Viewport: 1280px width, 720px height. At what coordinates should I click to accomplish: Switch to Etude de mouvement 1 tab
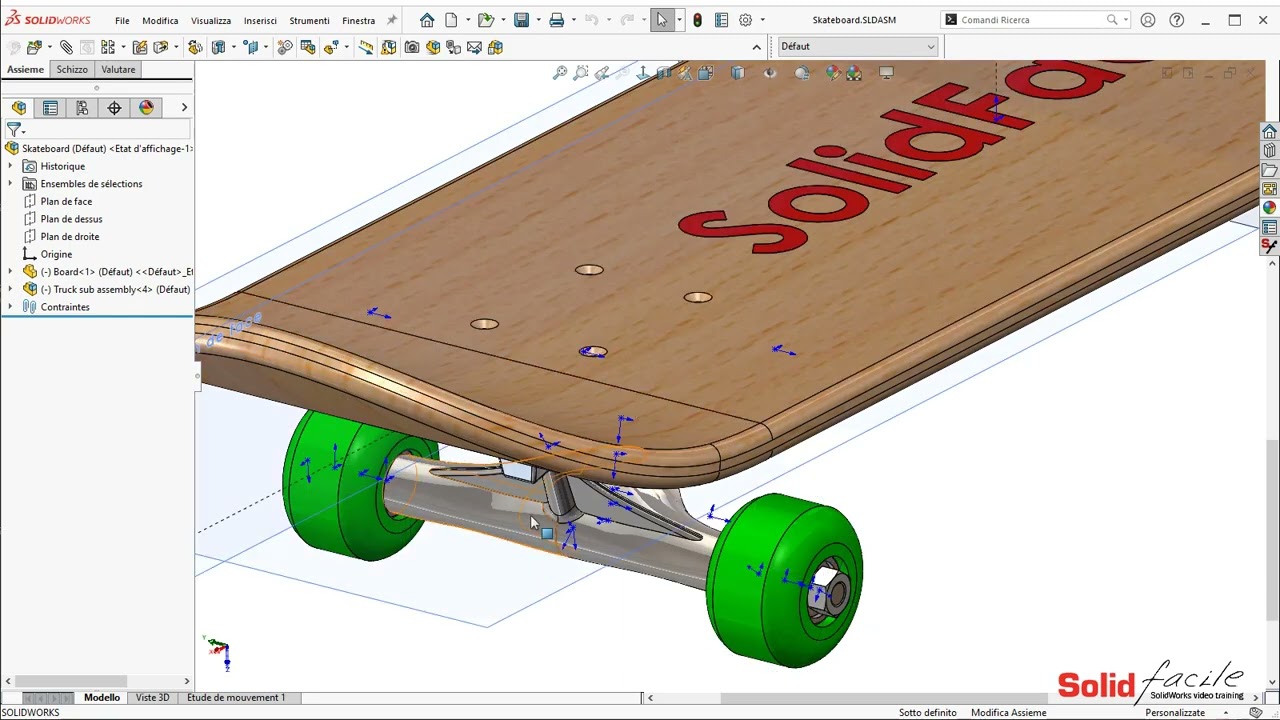(236, 697)
